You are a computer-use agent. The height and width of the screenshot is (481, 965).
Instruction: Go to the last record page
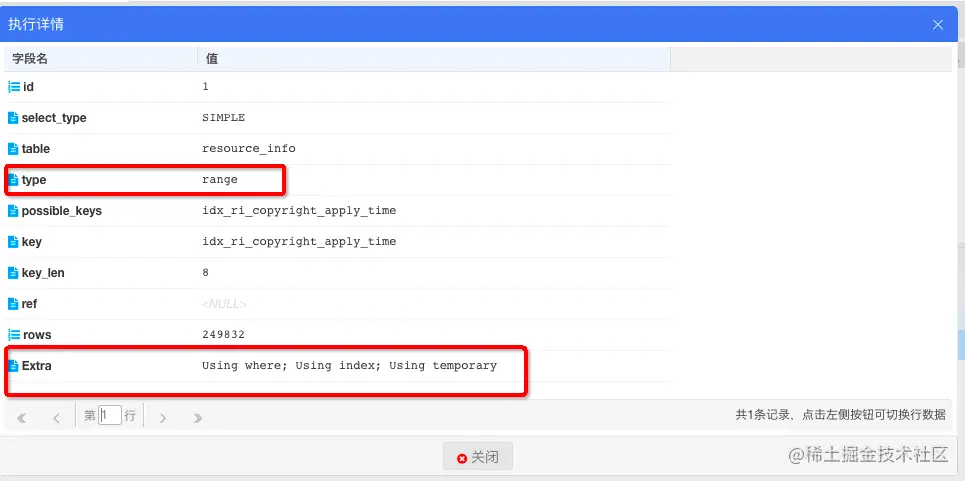(198, 418)
